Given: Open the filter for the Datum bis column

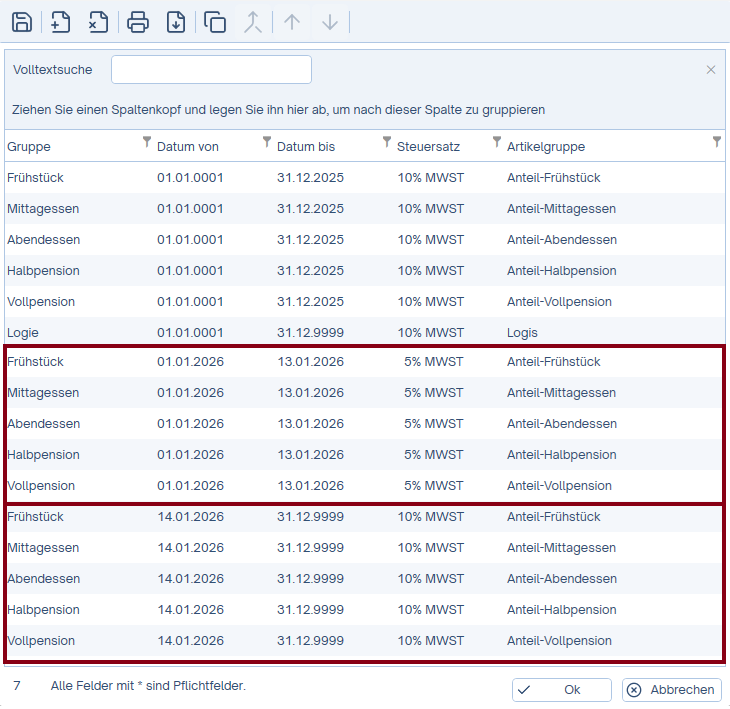Looking at the screenshot, I should pos(387,142).
